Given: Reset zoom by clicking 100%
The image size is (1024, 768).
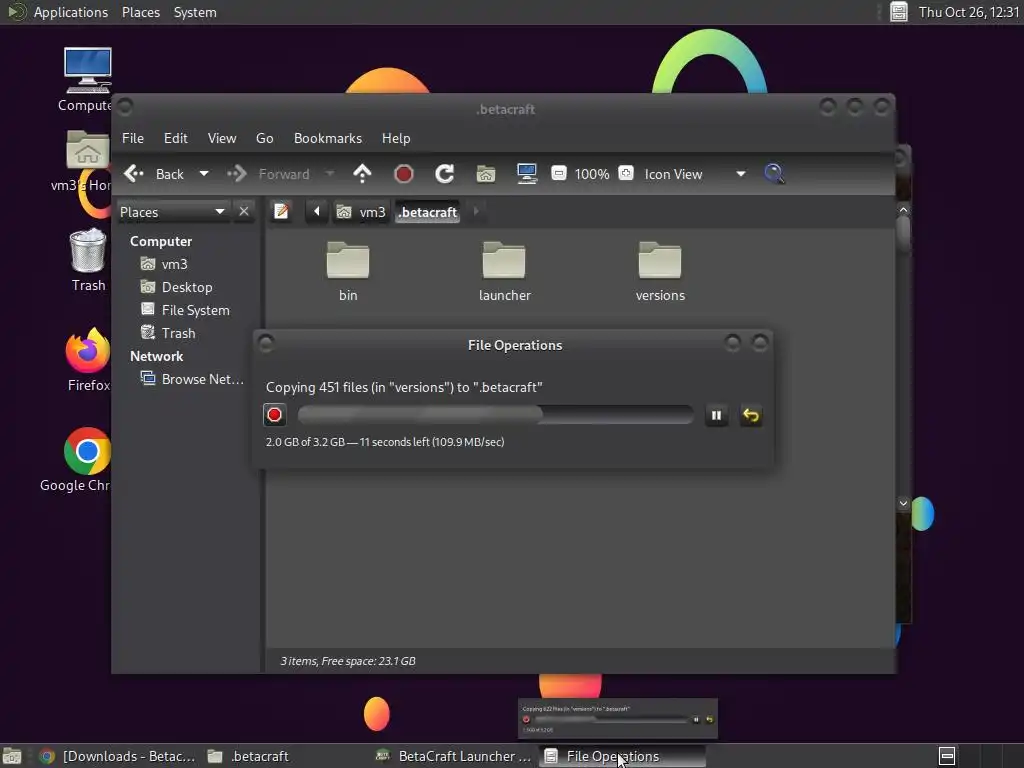Looking at the screenshot, I should coord(592,174).
